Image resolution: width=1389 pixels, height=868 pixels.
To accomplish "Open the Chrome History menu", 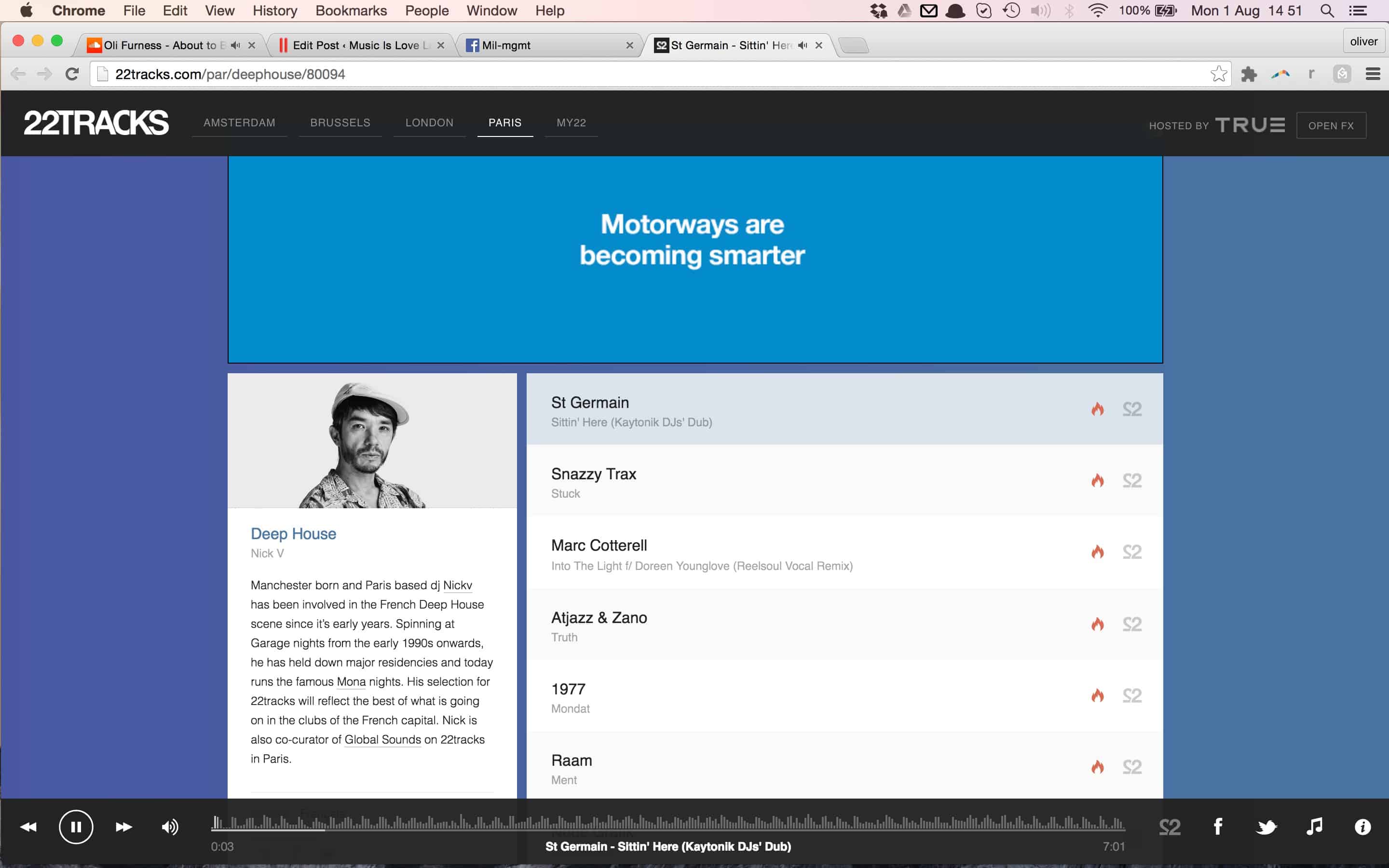I will (275, 10).
